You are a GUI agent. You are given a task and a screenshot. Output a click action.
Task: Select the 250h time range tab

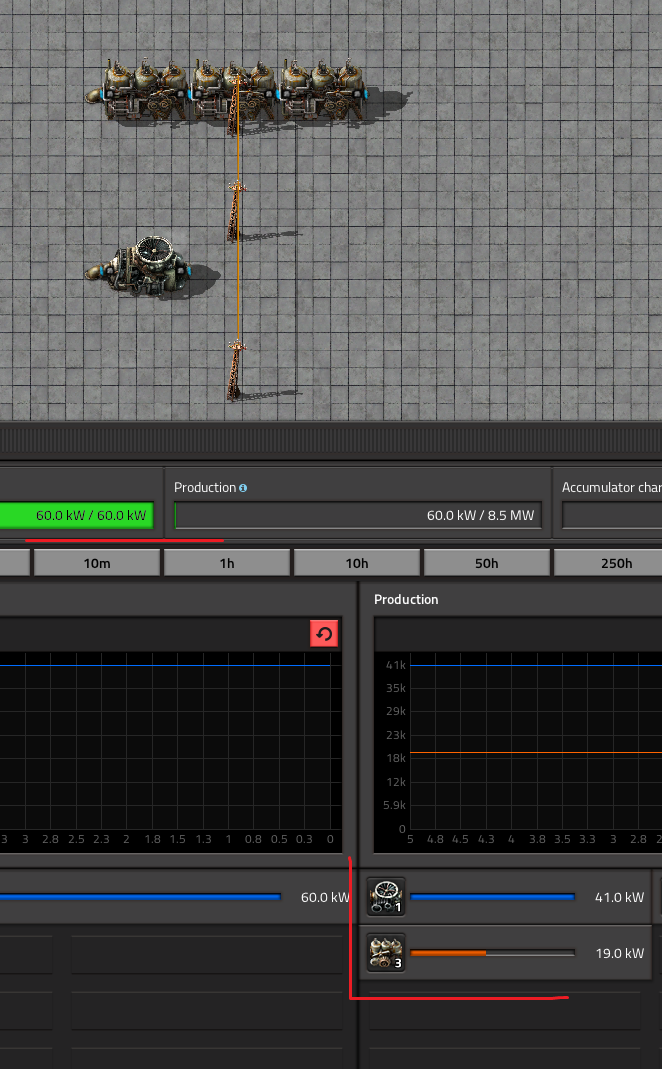608,563
